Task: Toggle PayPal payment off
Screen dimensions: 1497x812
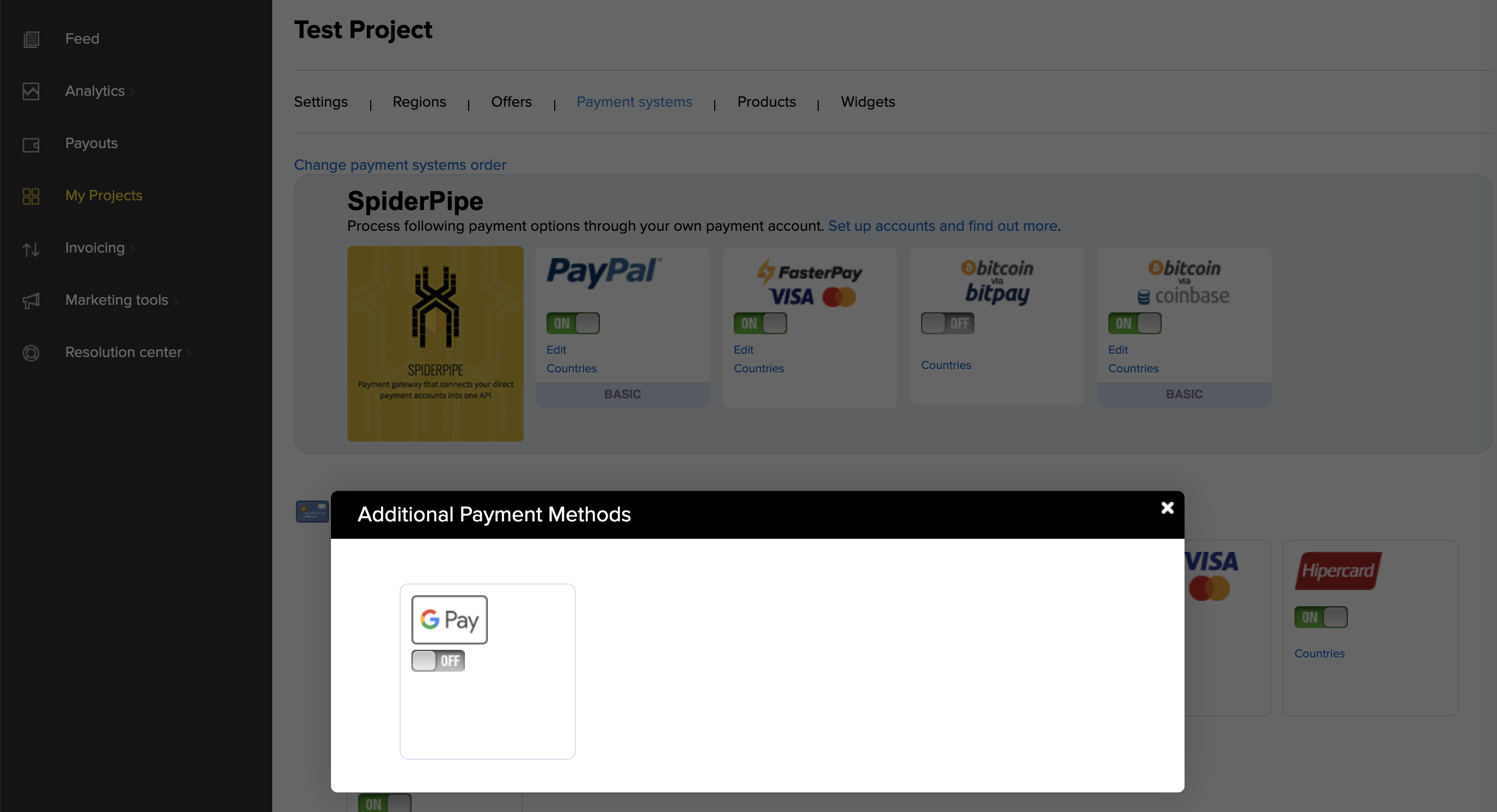Action: click(x=573, y=323)
